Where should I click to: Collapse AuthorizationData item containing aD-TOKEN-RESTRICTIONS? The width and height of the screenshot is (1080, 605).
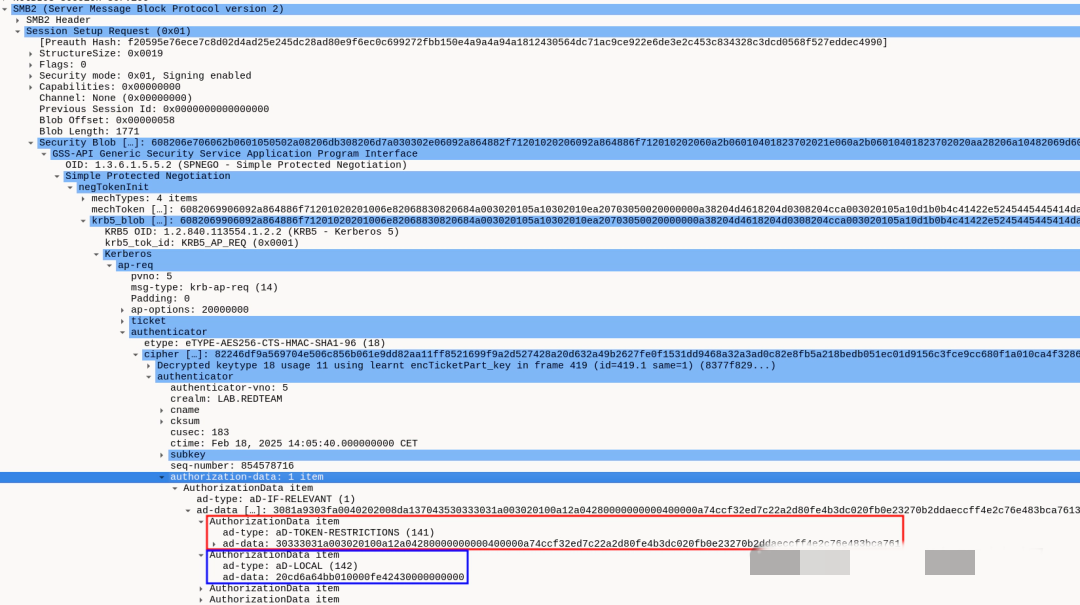(x=201, y=522)
